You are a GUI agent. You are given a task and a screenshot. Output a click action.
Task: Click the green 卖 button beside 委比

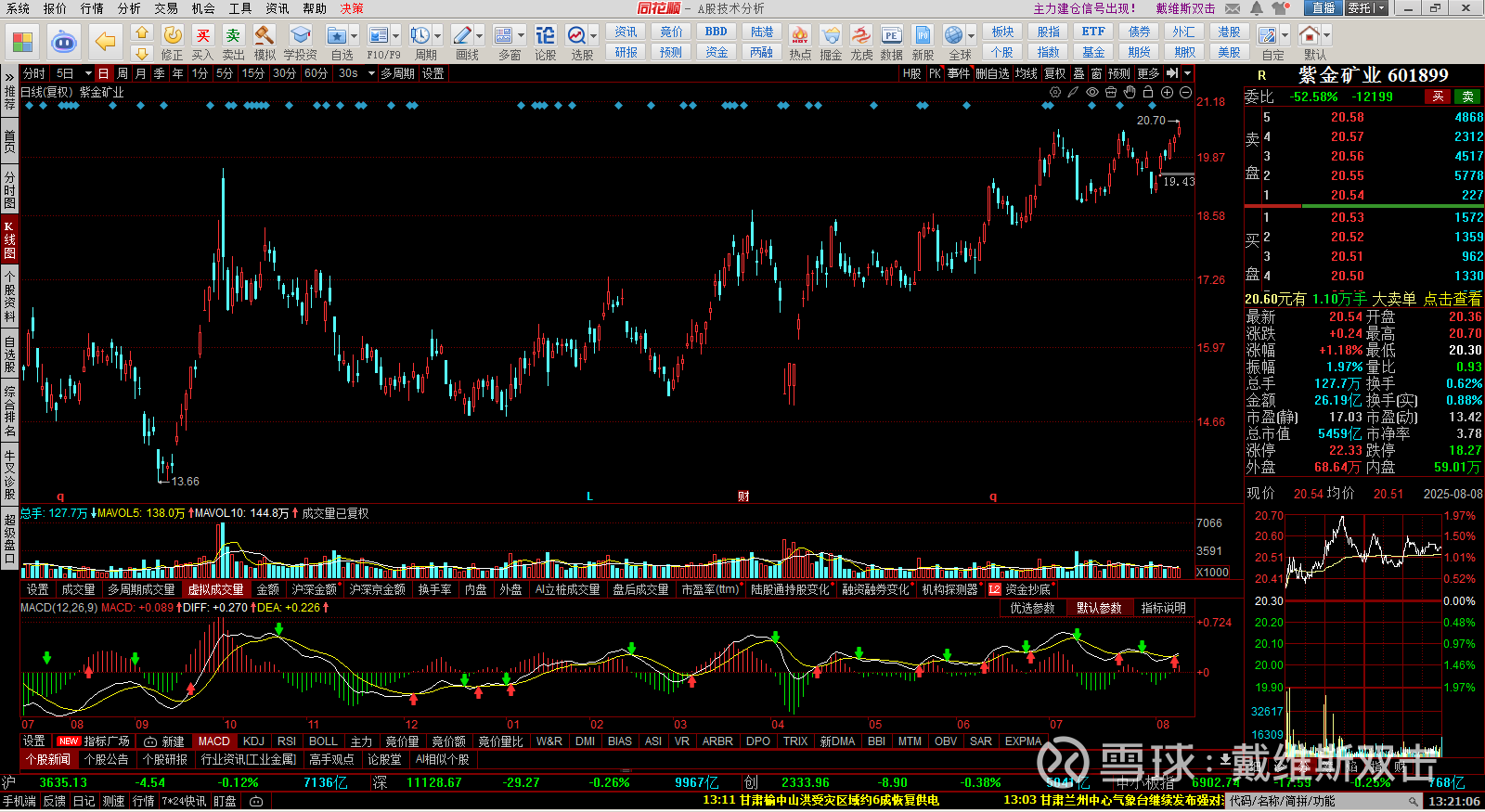pos(1467,97)
